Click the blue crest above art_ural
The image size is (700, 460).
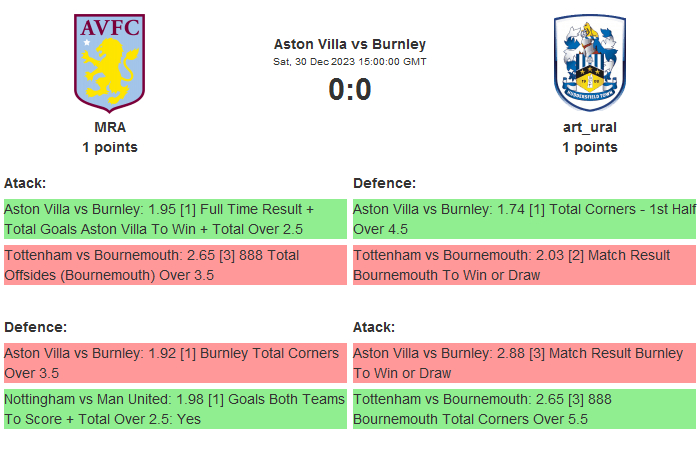coord(590,62)
